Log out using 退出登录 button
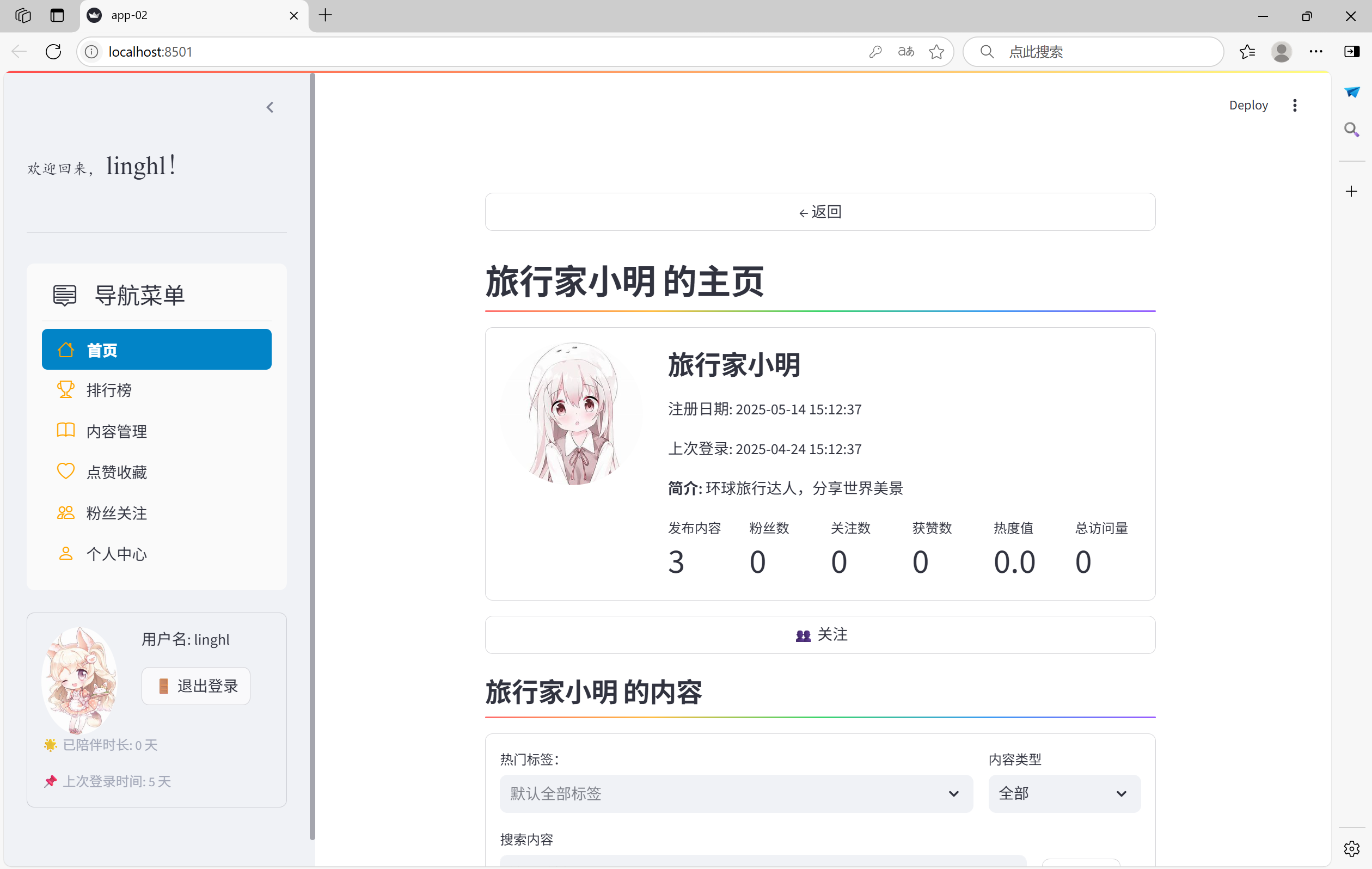 click(x=195, y=686)
